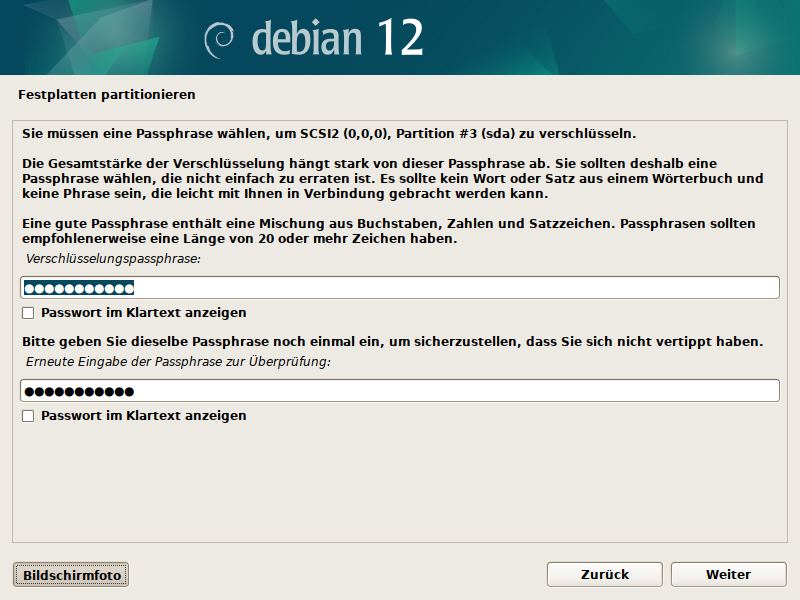Click the second "Passwort im Klartext anzeigen" label
Viewport: 800px width, 600px height.
(x=143, y=416)
